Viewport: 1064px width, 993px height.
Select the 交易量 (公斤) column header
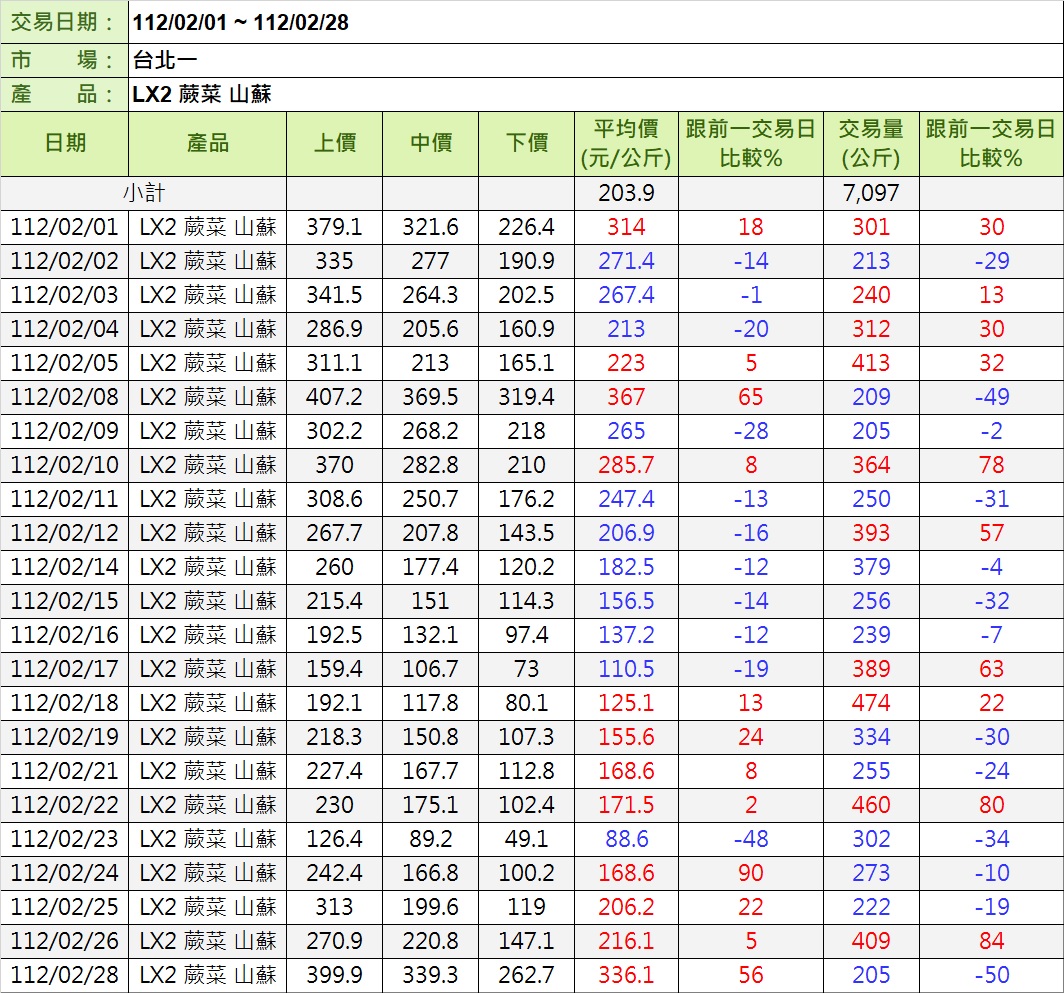coord(870,144)
